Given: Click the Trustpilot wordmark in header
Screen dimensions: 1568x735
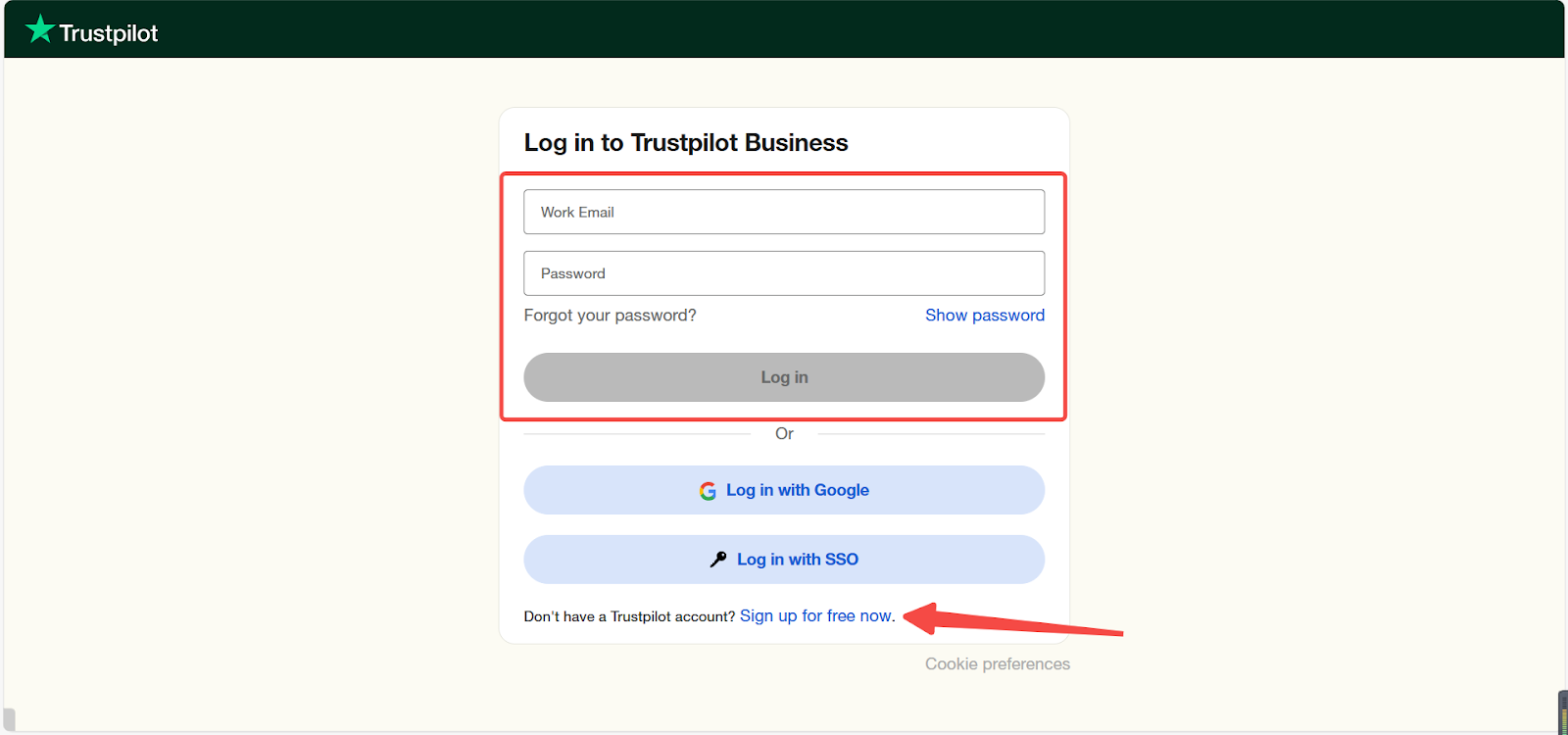Looking at the screenshot, I should (x=108, y=33).
